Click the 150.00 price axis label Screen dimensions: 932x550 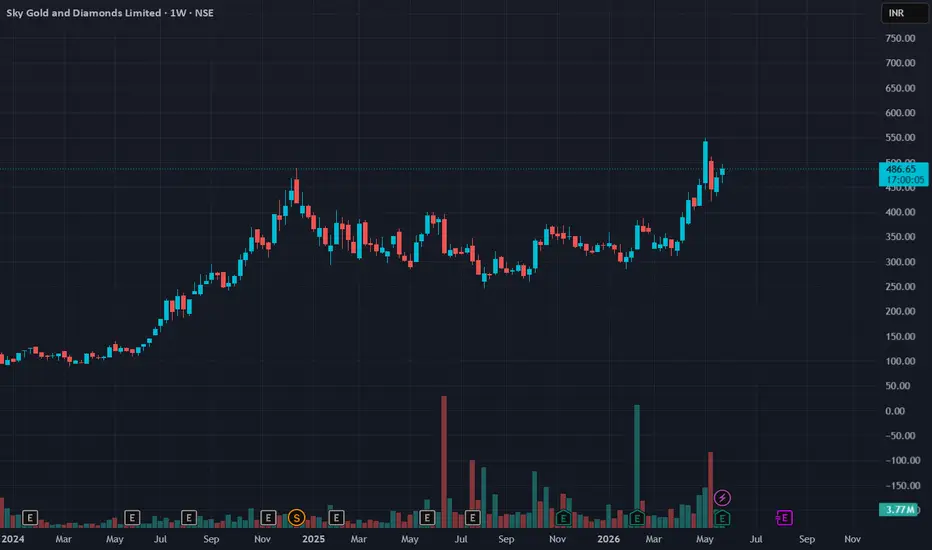click(900, 337)
